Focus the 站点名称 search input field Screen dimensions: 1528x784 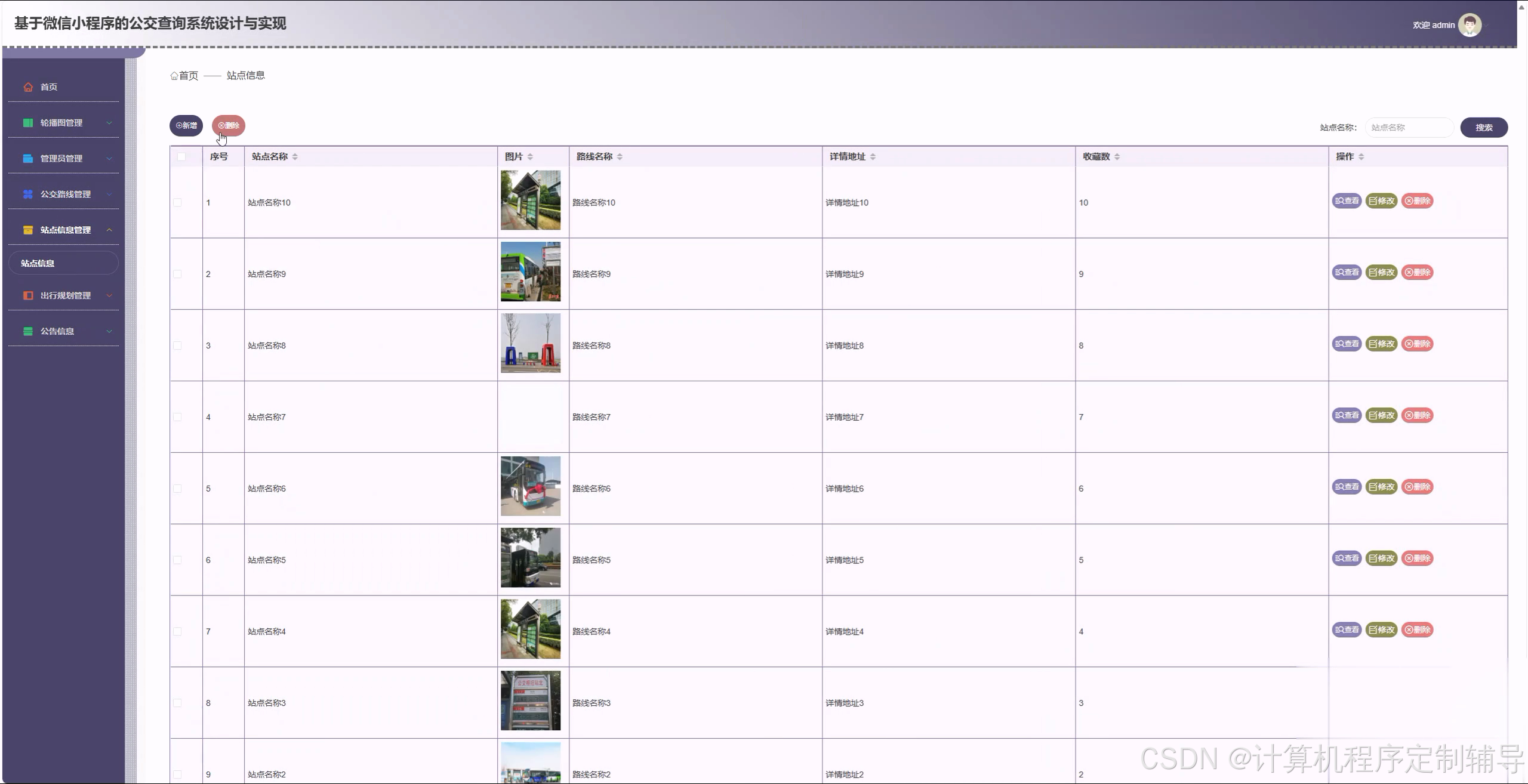pyautogui.click(x=1408, y=128)
